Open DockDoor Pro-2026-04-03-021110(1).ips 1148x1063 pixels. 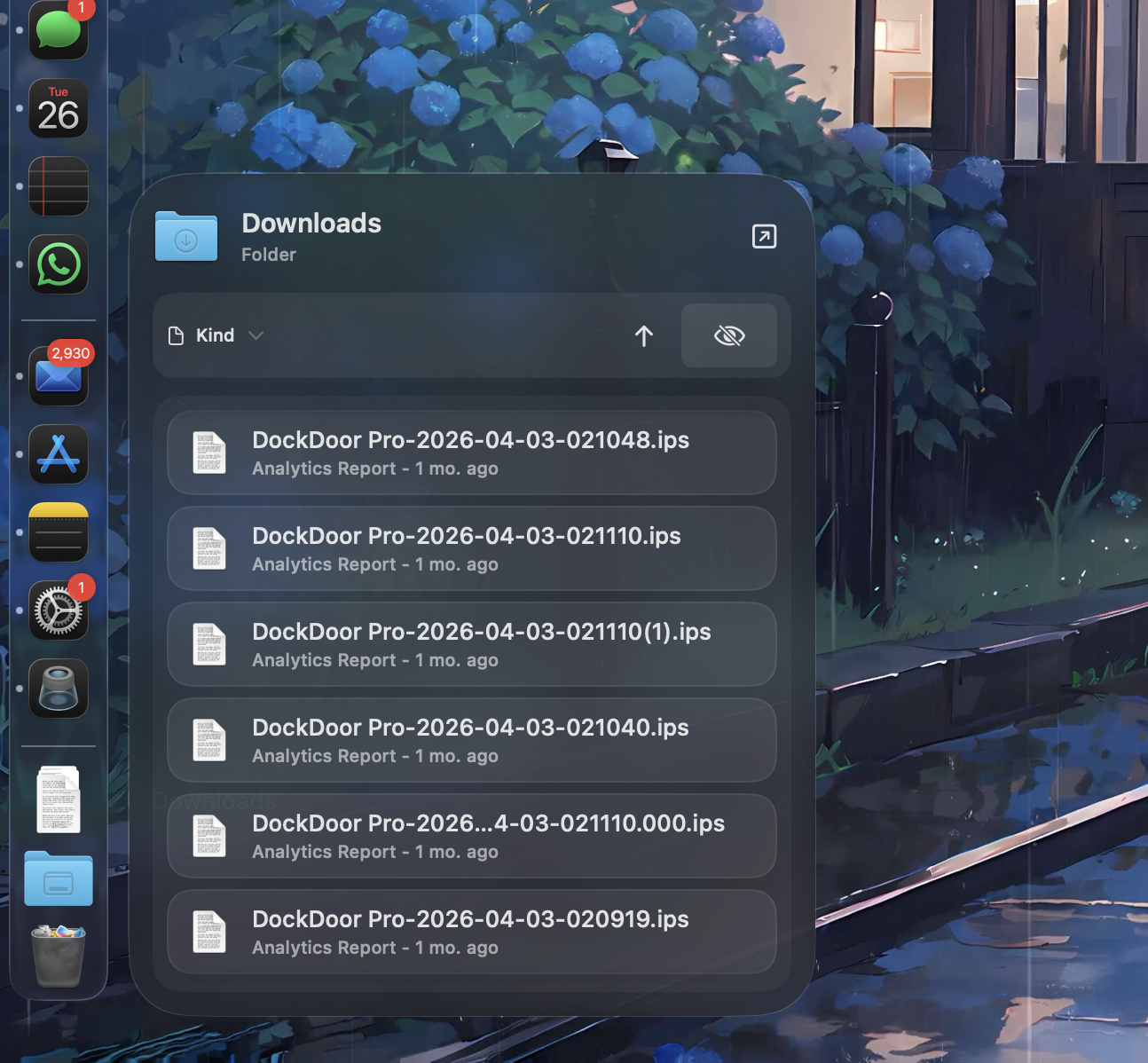click(x=472, y=644)
